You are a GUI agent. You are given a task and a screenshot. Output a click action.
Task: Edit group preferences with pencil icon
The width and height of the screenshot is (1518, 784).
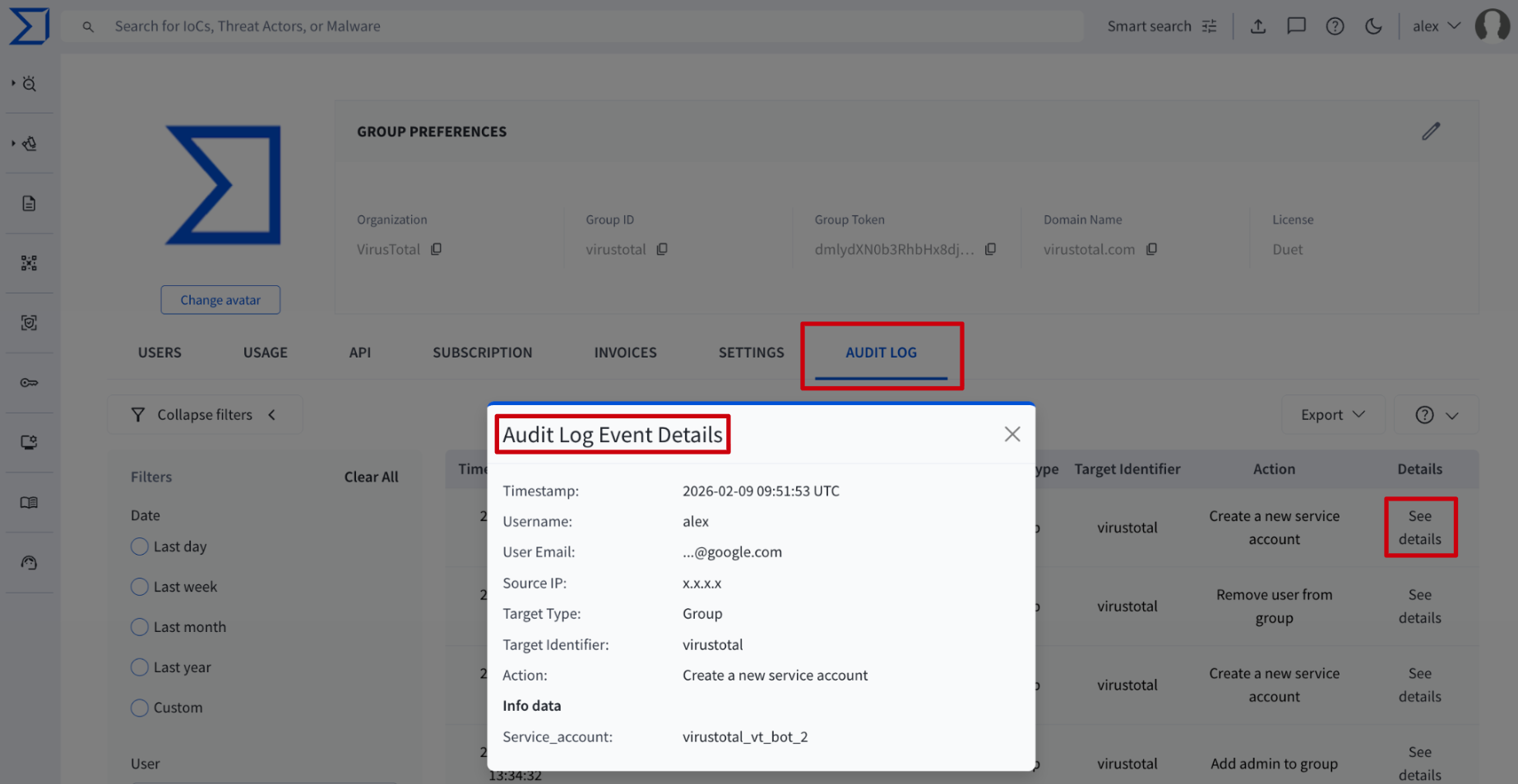pyautogui.click(x=1431, y=131)
